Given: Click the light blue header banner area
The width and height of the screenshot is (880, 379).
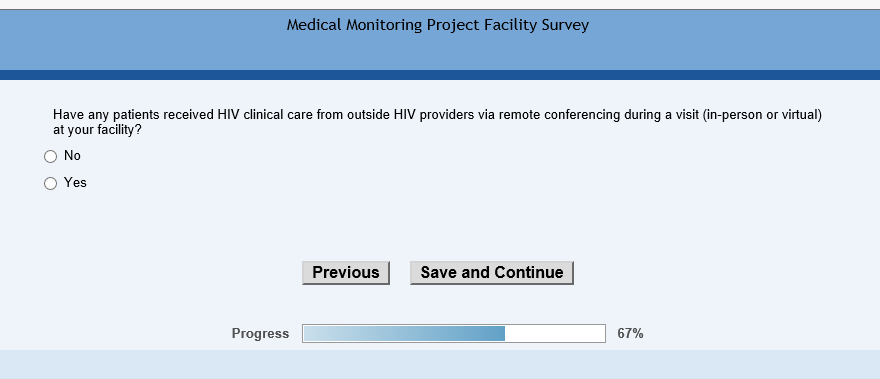Looking at the screenshot, I should coord(440,40).
